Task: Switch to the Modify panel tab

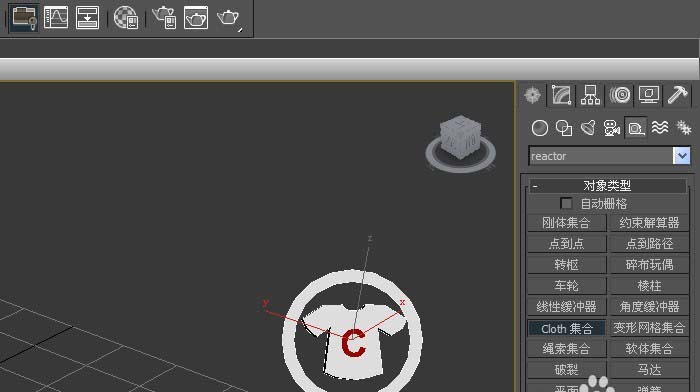Action: (x=562, y=95)
